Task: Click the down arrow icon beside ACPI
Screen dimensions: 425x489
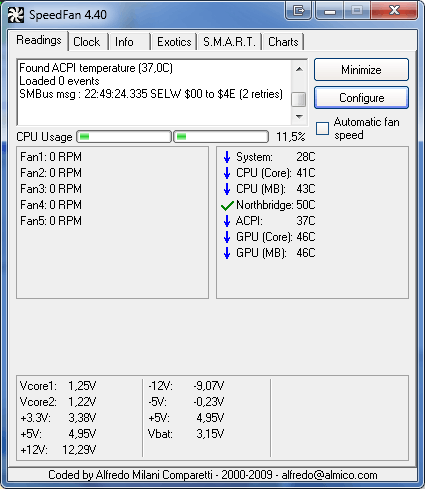Action: 227,221
